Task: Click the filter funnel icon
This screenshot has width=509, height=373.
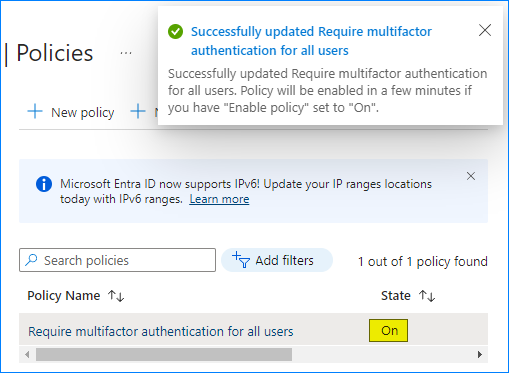Action: pos(241,260)
